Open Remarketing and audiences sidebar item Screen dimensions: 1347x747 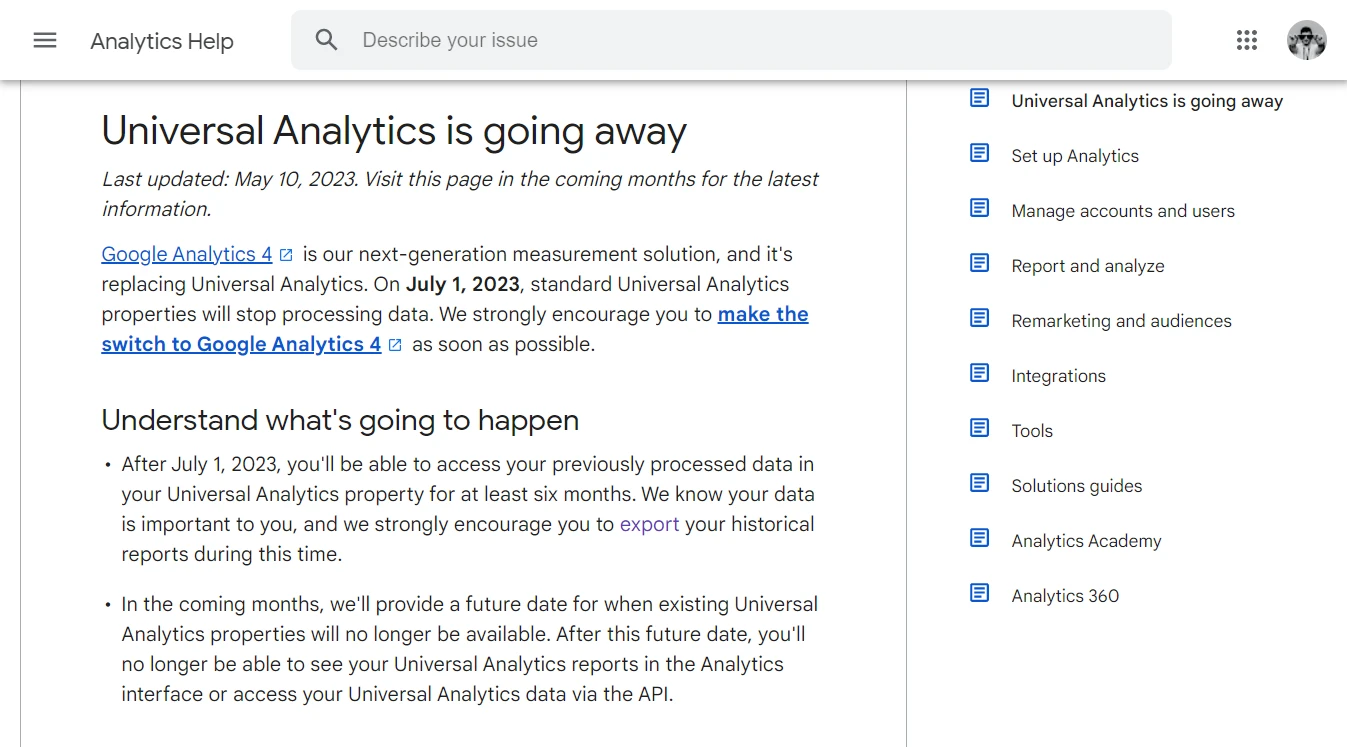(x=1121, y=321)
